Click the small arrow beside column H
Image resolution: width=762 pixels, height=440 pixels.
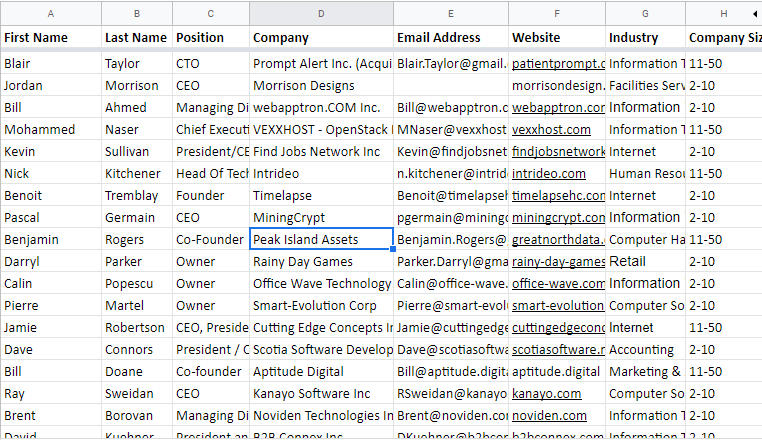pos(755,14)
